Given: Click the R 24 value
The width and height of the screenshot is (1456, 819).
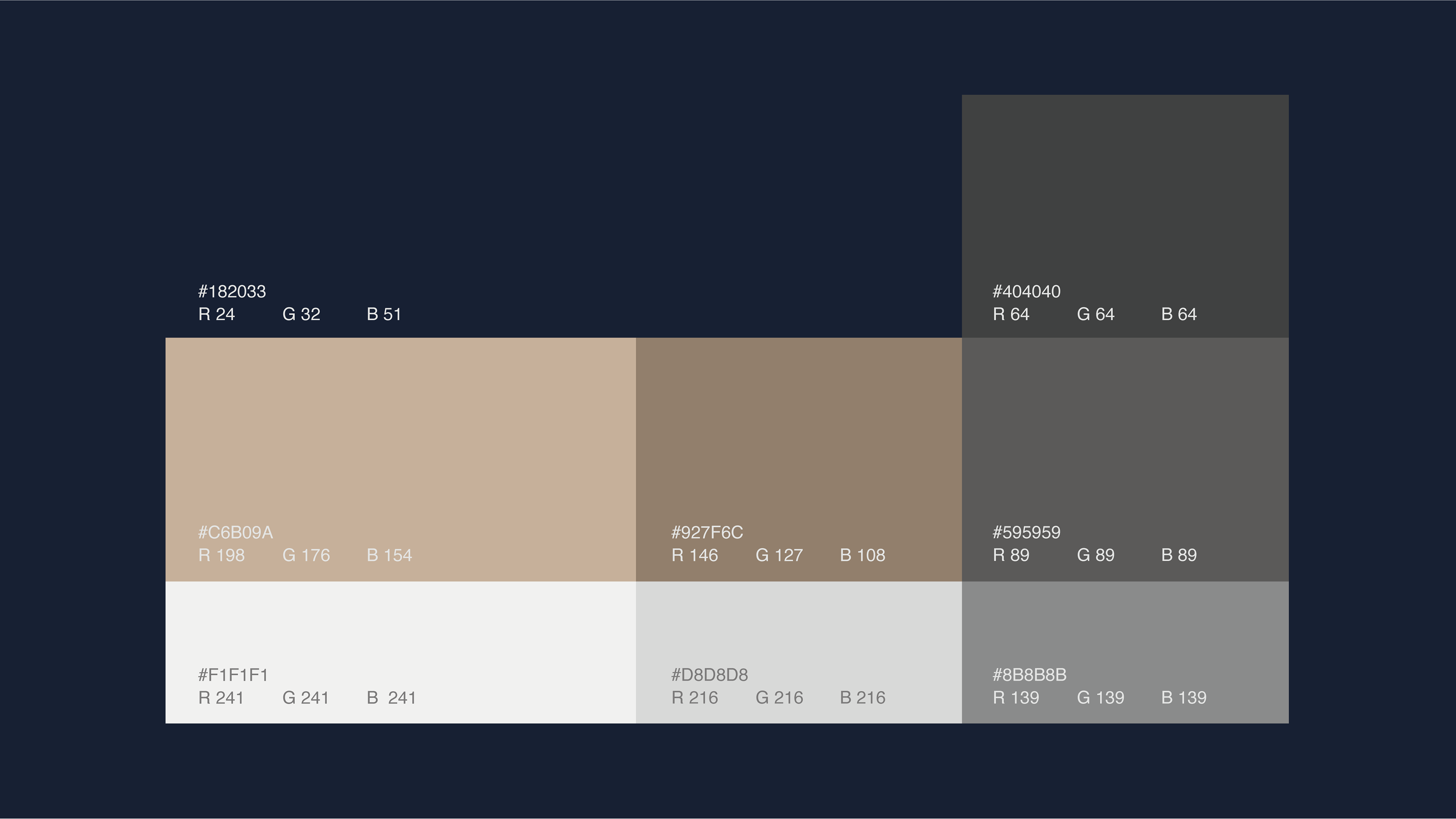Looking at the screenshot, I should (x=217, y=314).
